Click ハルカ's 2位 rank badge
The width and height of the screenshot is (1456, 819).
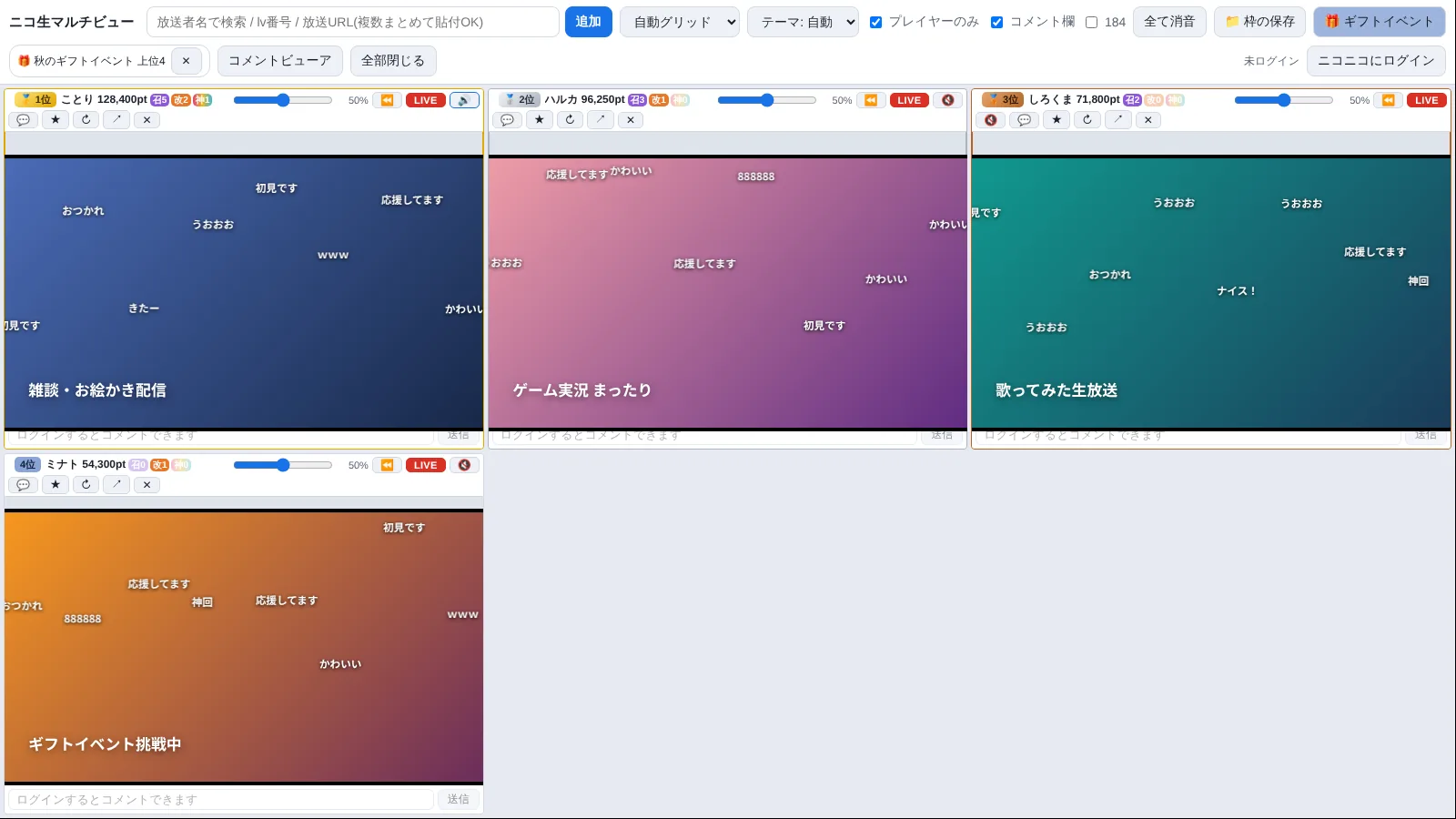point(520,100)
